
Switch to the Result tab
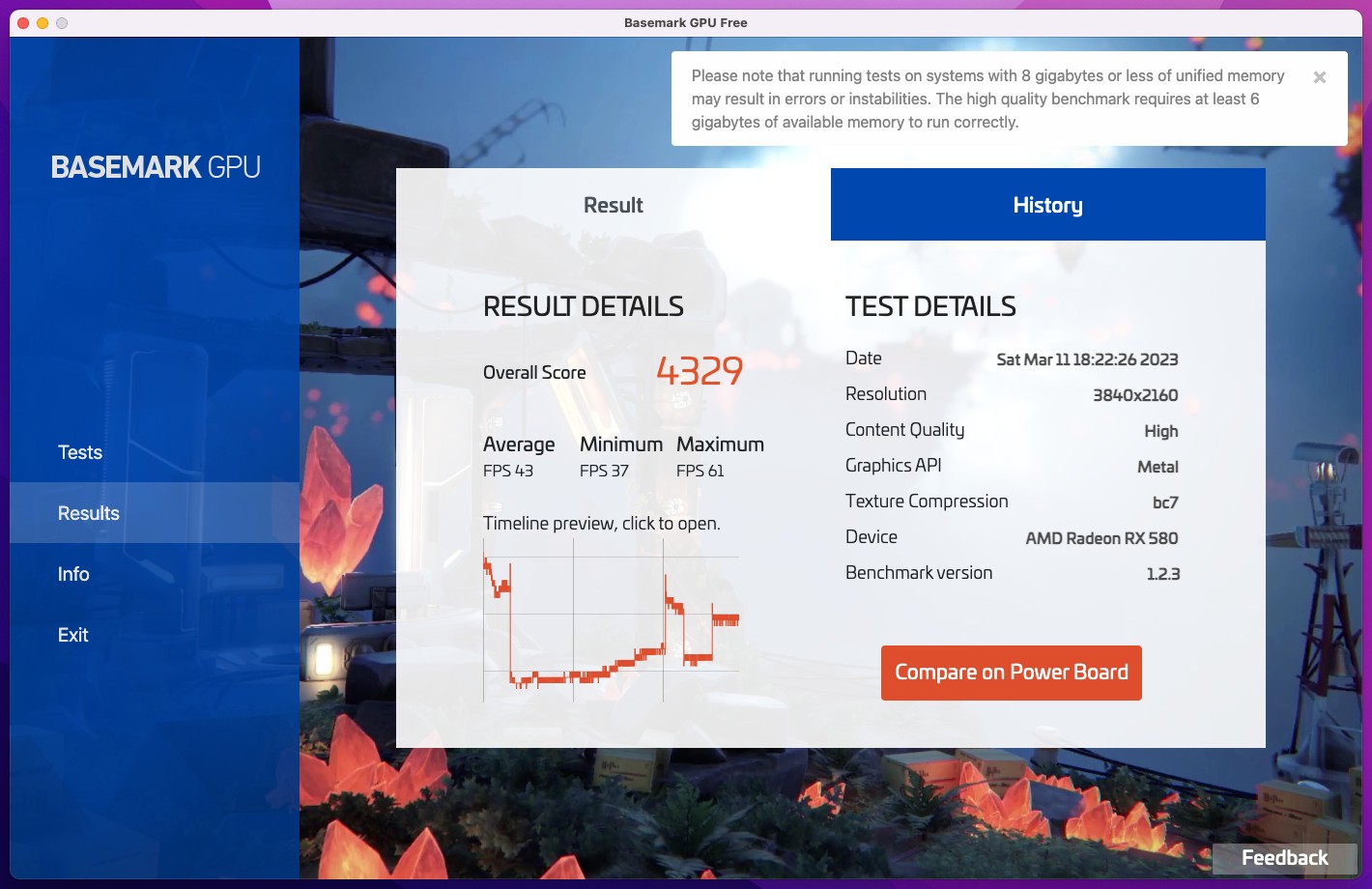tap(614, 205)
